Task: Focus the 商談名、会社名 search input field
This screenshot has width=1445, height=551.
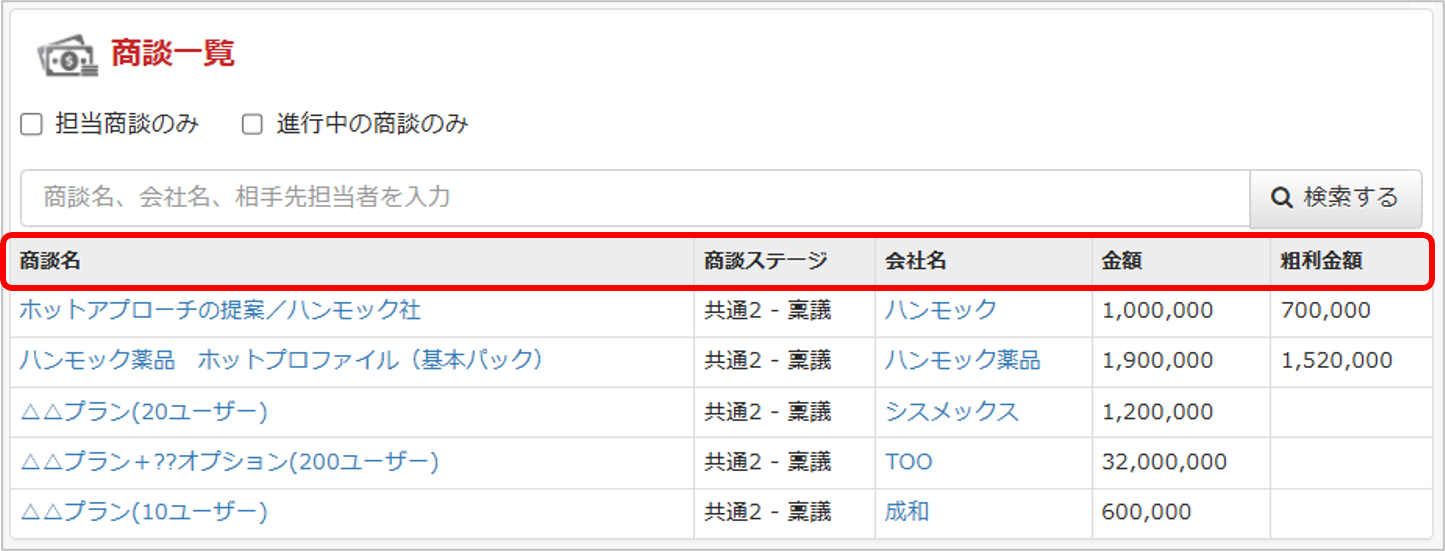Action: pos(635,198)
